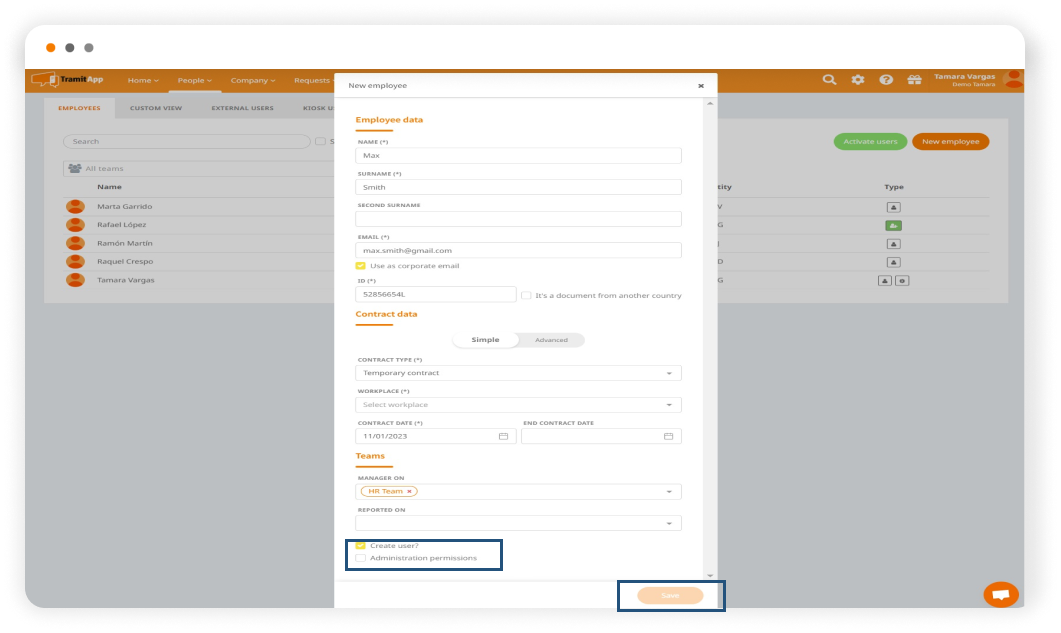Check It's a document from another country
Image resolution: width=1061 pixels, height=633 pixels.
(526, 295)
